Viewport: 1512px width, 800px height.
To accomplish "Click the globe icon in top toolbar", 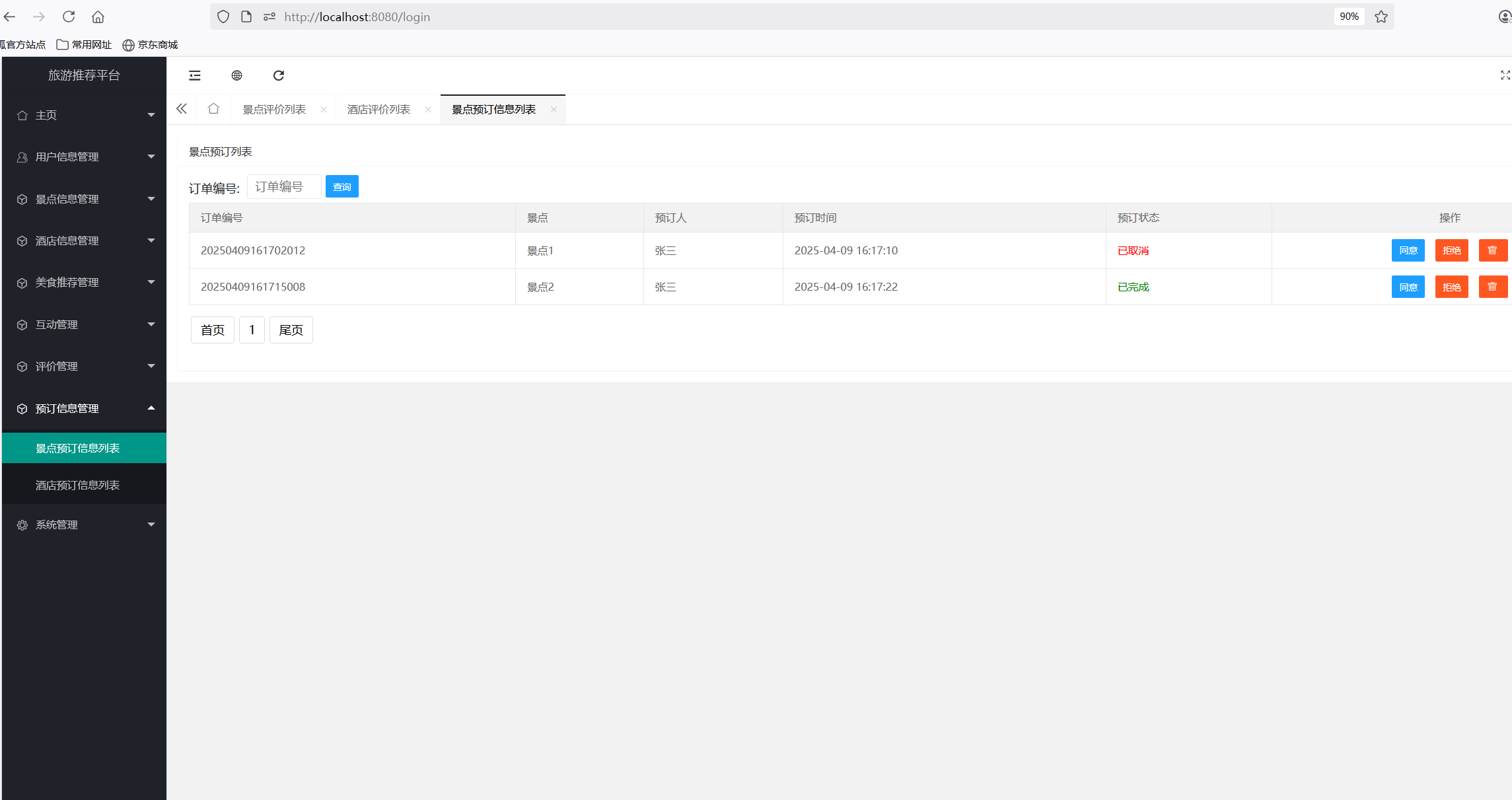I will (x=236, y=75).
